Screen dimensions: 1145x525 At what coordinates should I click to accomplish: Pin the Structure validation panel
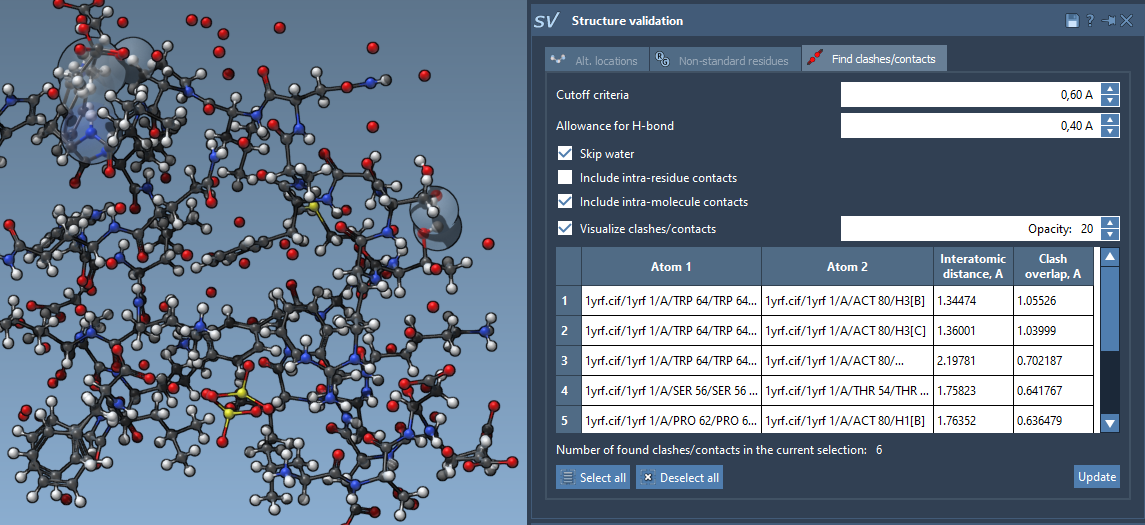(1108, 21)
